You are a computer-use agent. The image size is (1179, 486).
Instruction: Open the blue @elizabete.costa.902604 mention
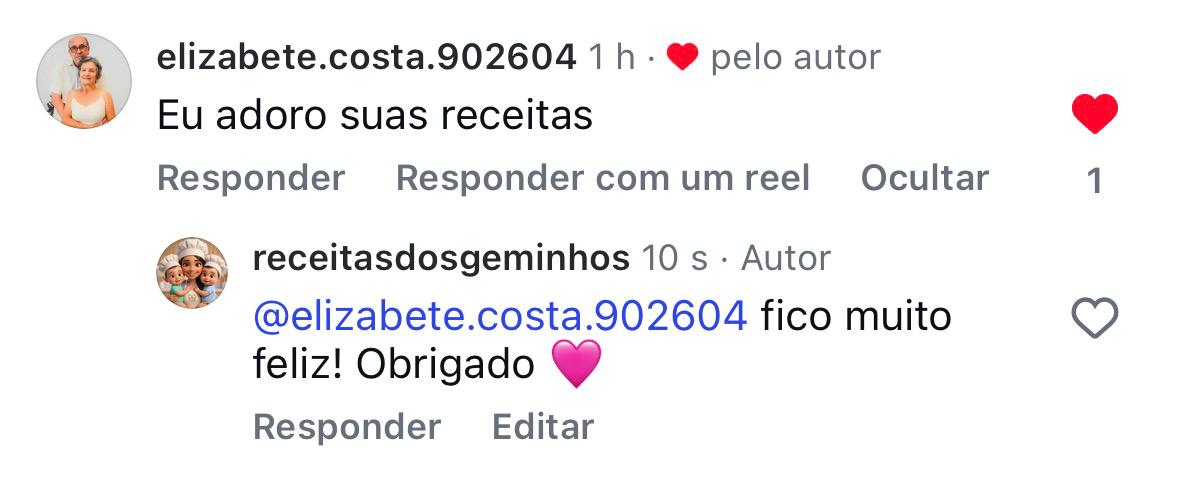tap(500, 317)
